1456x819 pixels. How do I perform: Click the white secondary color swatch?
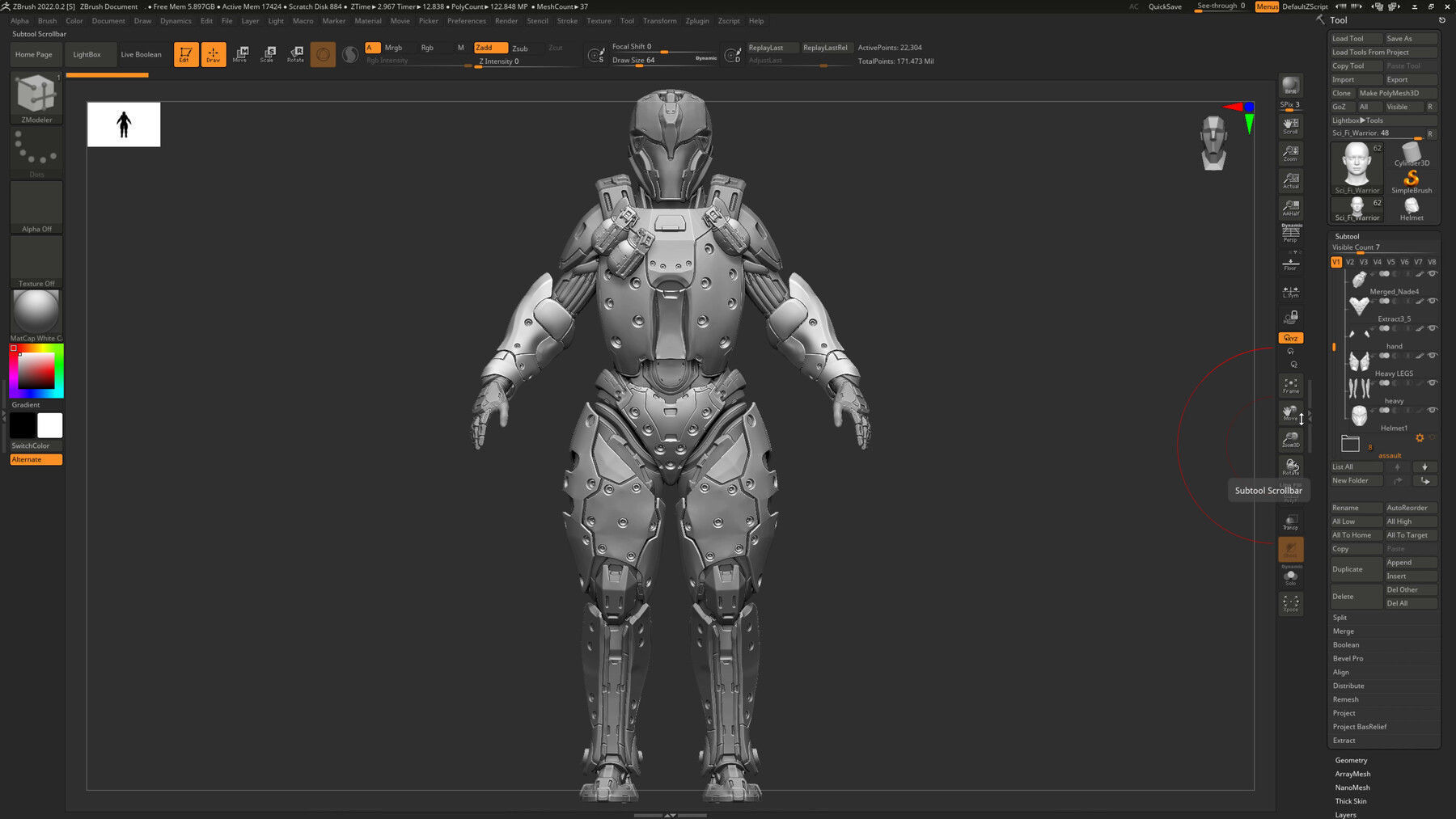coord(49,425)
